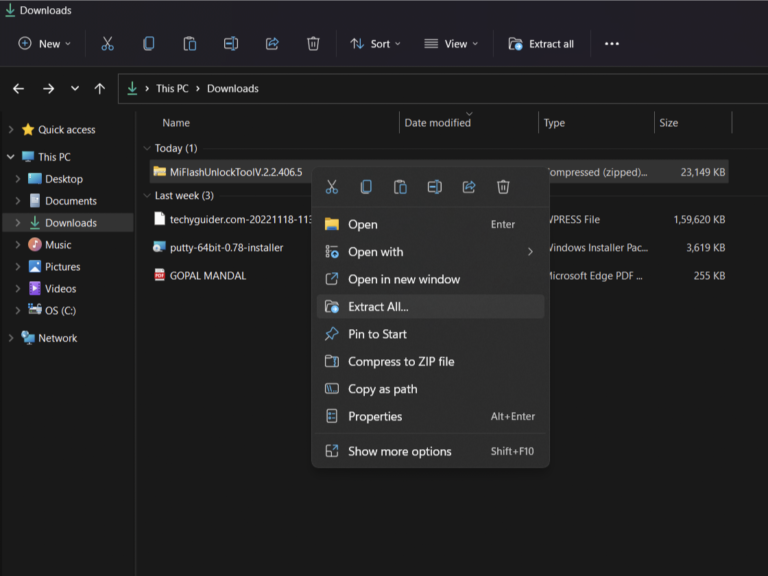Screen dimensions: 768x576
Task: Open the Sort dropdown
Action: [x=375, y=44]
